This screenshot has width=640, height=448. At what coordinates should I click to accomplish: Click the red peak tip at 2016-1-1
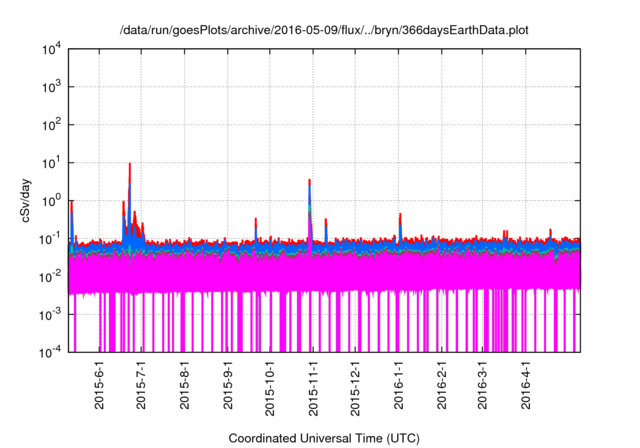pyautogui.click(x=400, y=214)
